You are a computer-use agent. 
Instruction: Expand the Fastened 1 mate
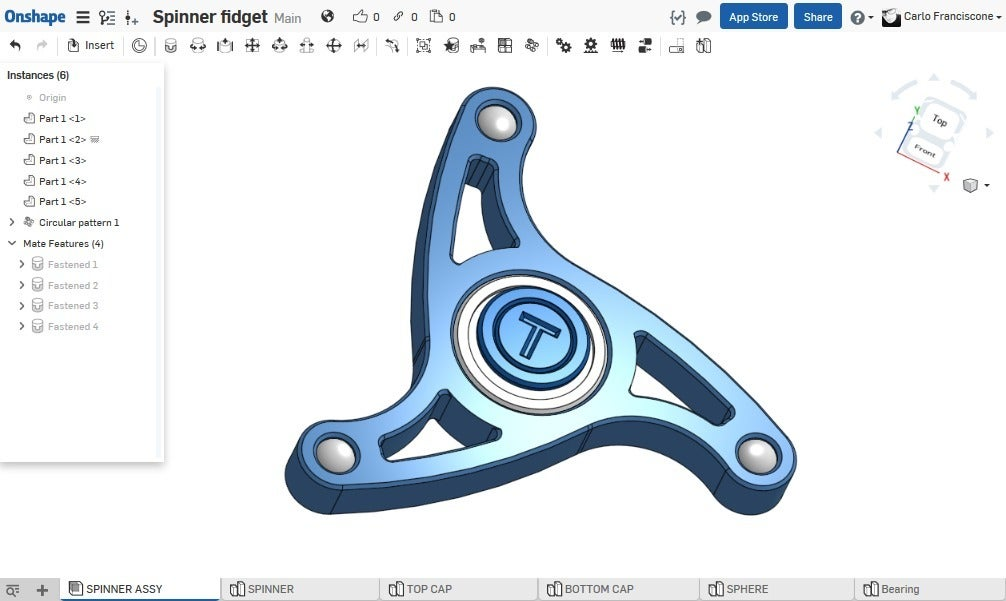coord(21,264)
